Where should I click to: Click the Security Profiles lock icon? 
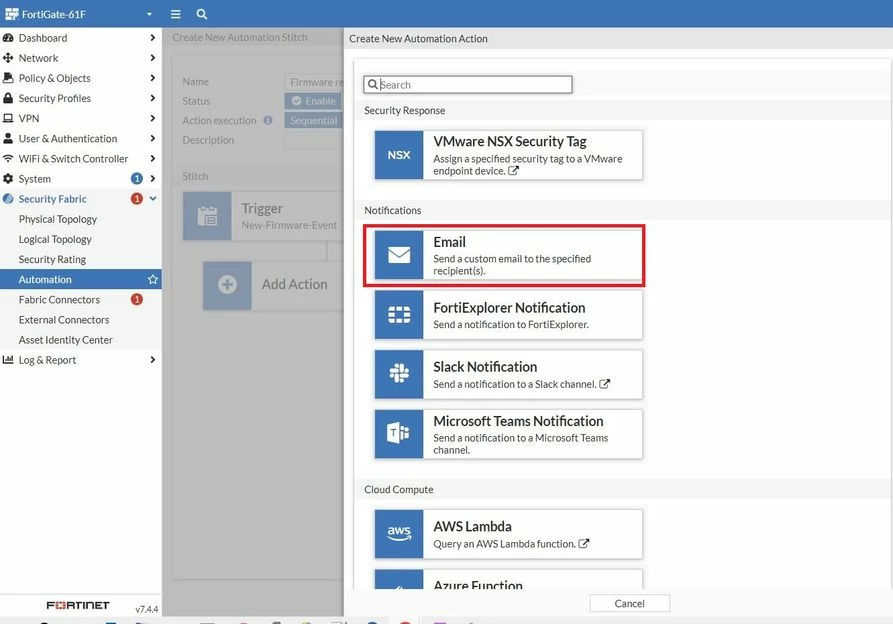pyautogui.click(x=8, y=98)
